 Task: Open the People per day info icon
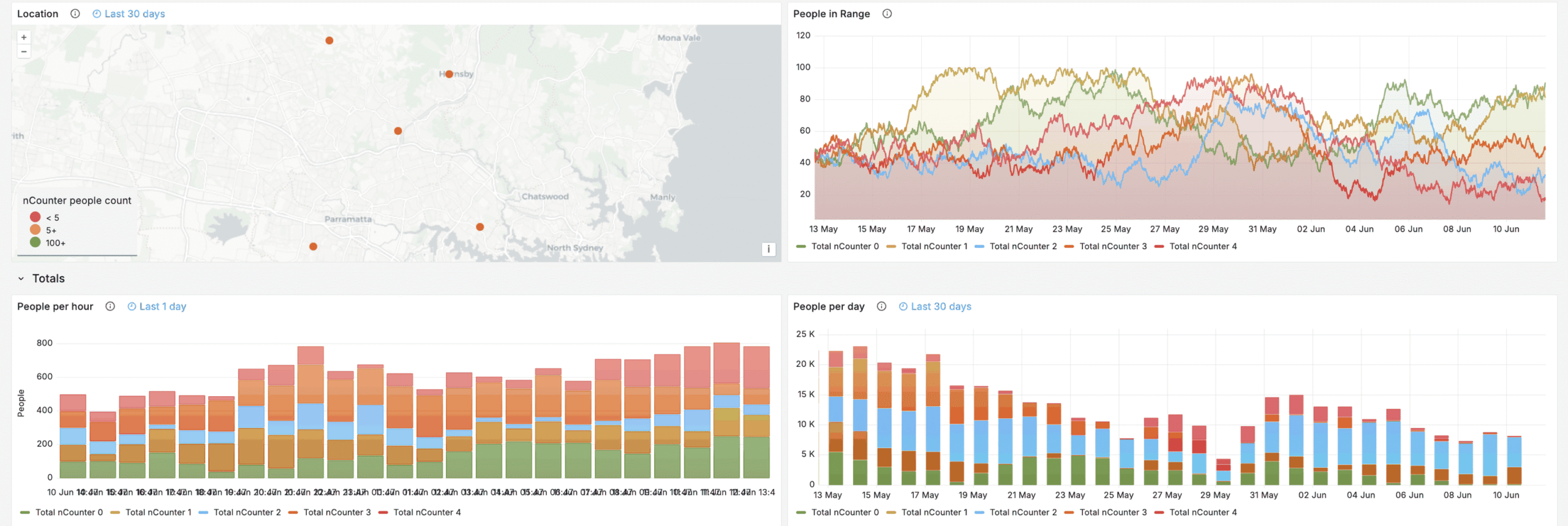tap(881, 306)
